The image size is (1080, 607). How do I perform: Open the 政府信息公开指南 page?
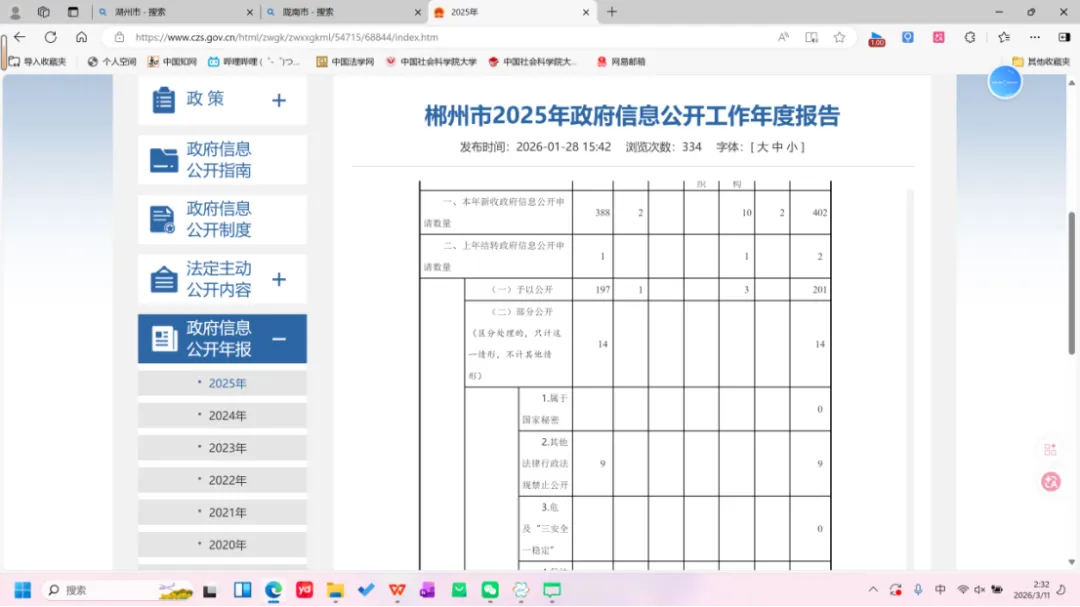(x=222, y=160)
